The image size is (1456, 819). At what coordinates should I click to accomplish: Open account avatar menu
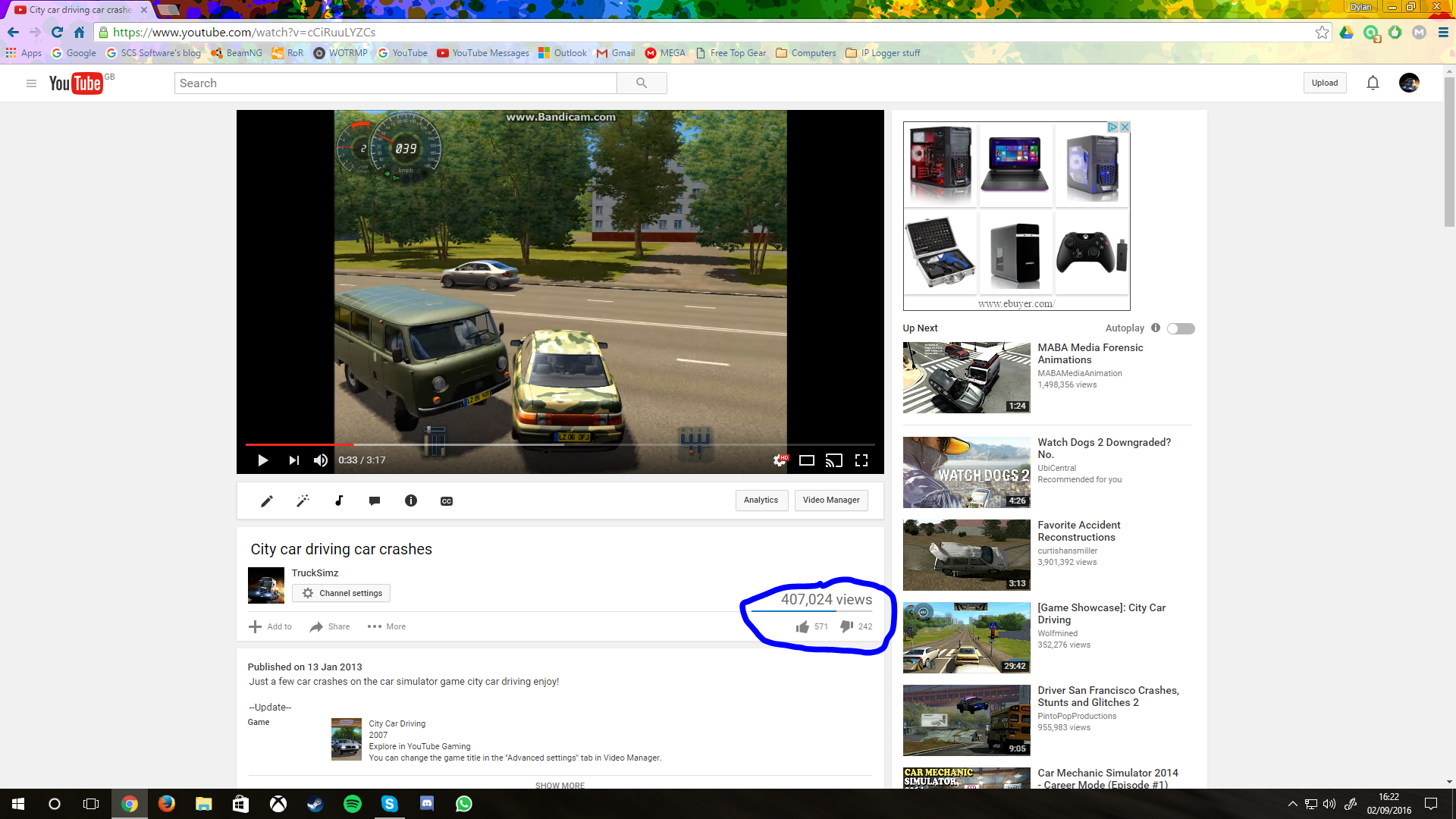(1409, 83)
